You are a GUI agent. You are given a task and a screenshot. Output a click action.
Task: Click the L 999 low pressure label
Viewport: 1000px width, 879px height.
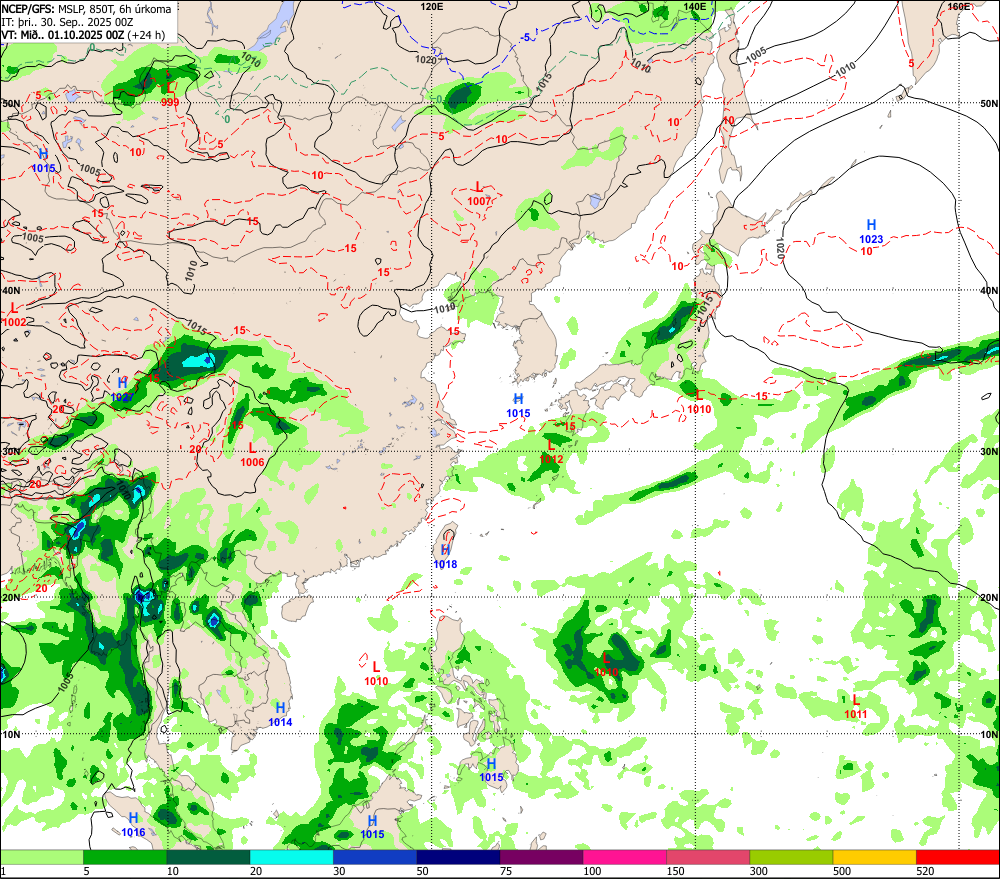170,95
